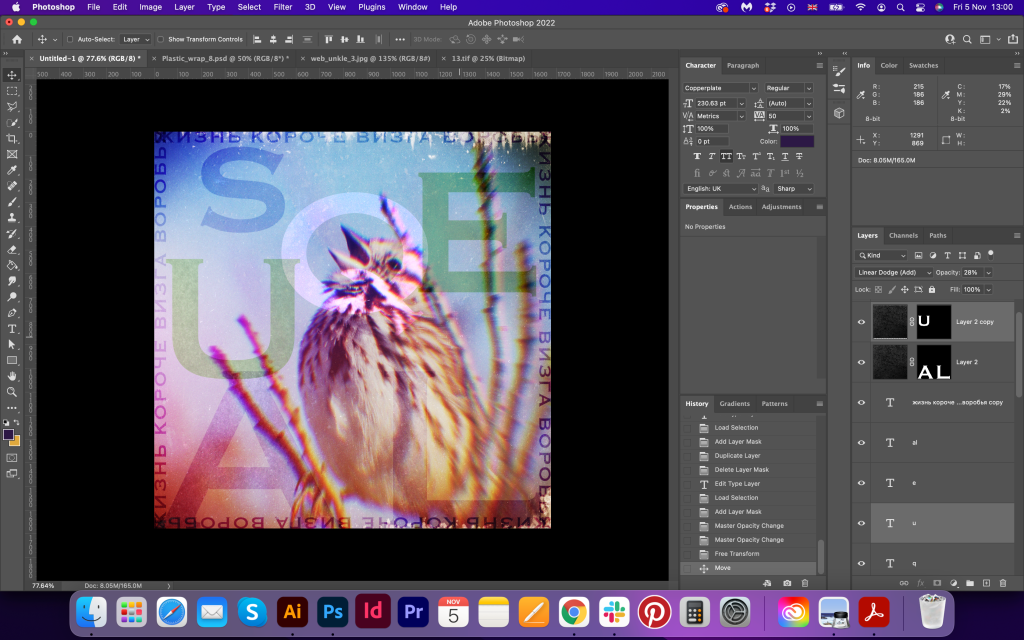Hide the Layer 2 copy layer
This screenshot has width=1024, height=640.
(x=861, y=322)
